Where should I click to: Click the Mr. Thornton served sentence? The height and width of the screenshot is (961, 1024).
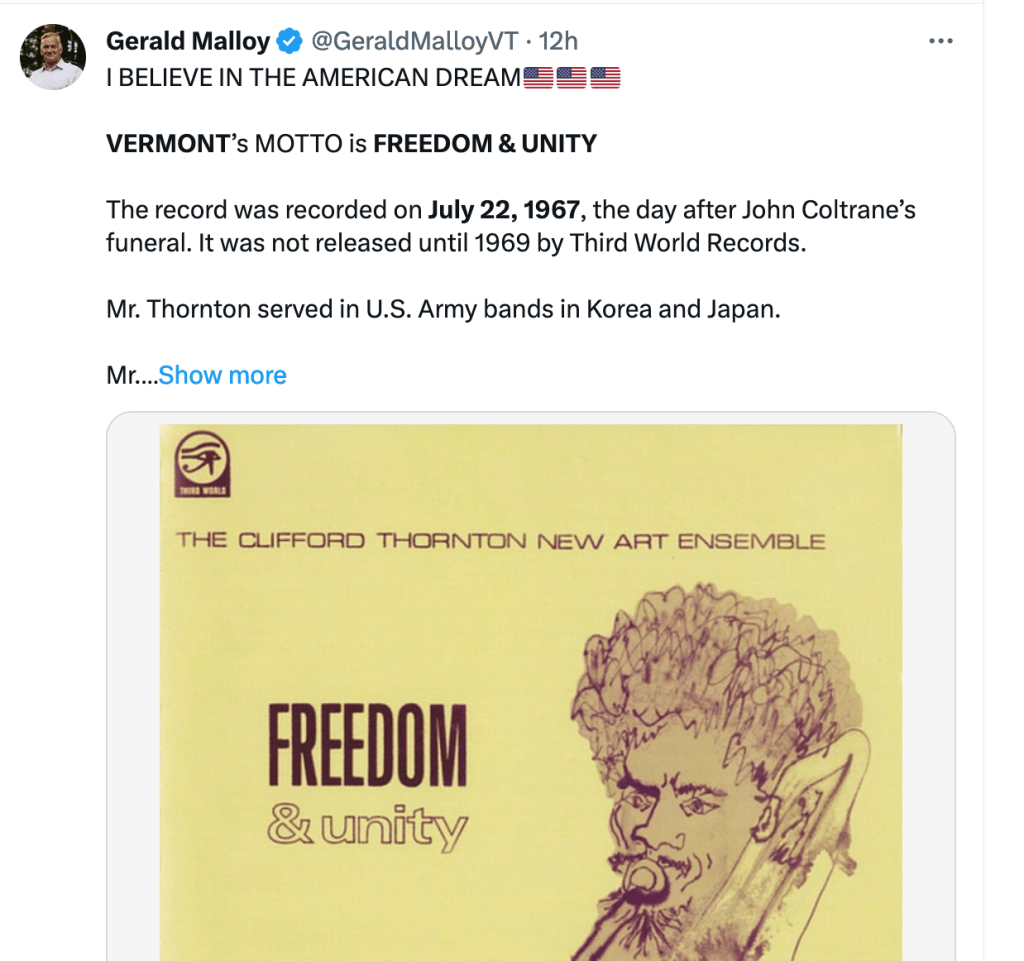442,309
